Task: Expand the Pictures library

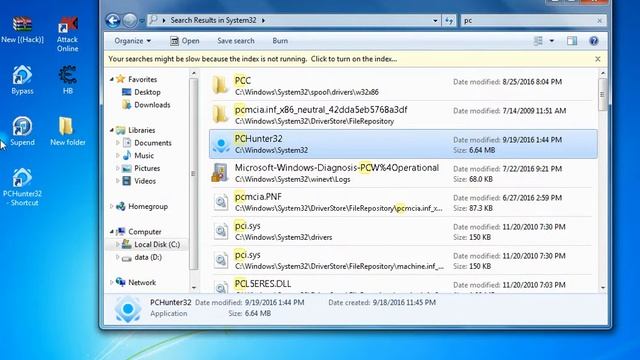Action: pyautogui.click(x=118, y=168)
